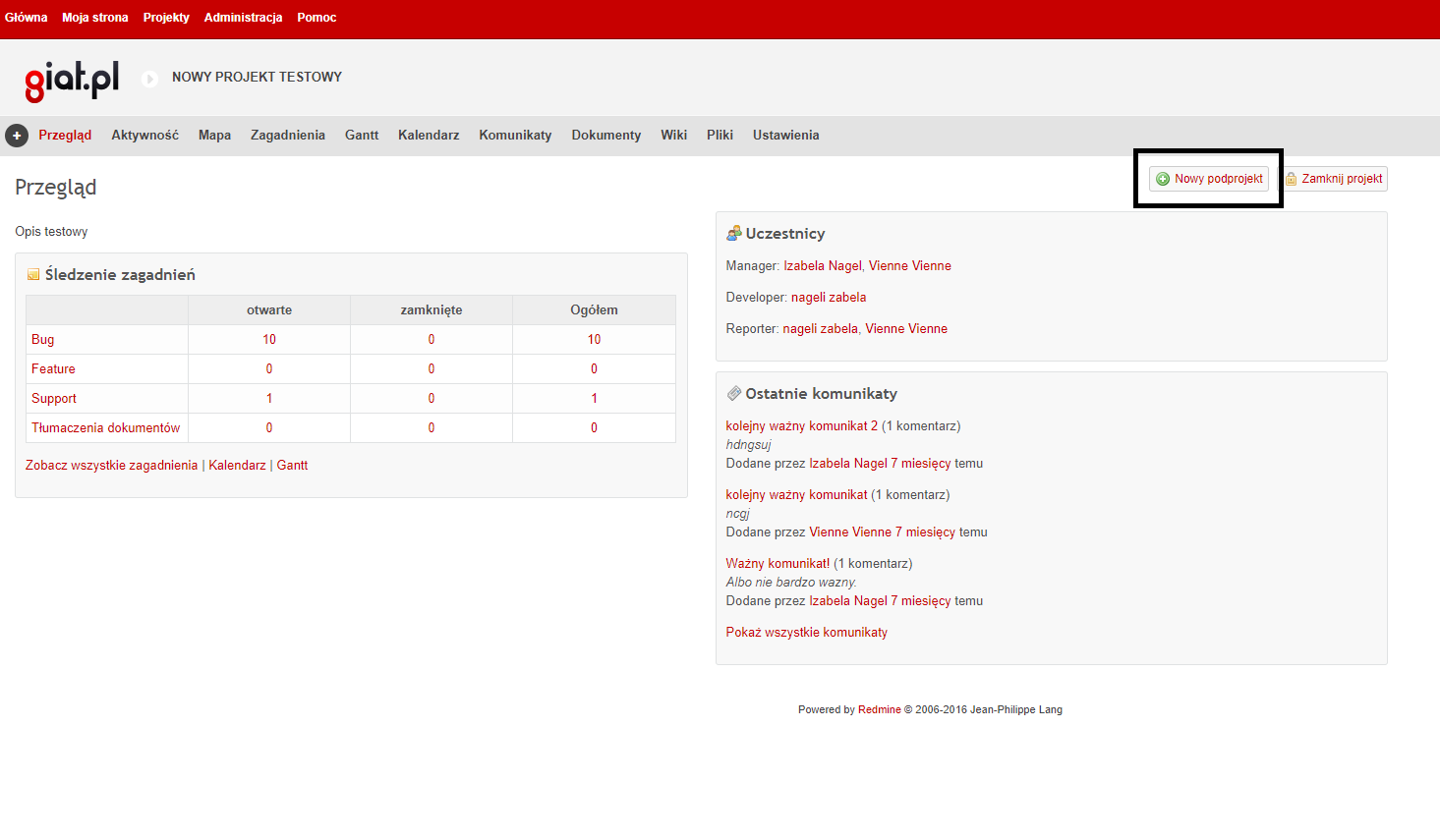Click the green plus icon on Nowy podprojekt
The width and height of the screenshot is (1440, 840).
click(x=1163, y=179)
